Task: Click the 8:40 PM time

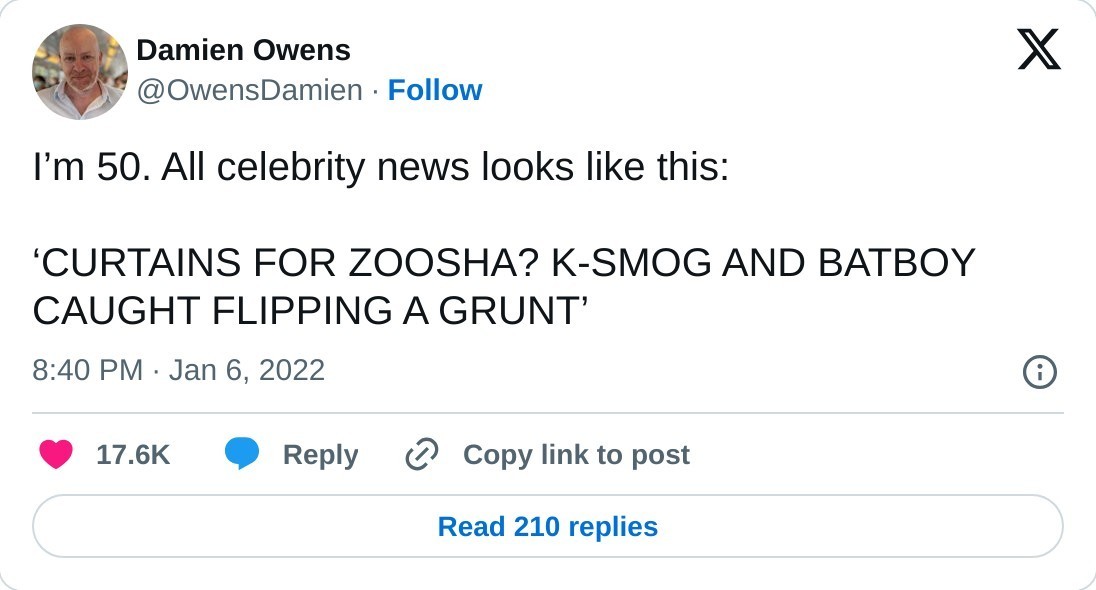Action: pos(88,371)
